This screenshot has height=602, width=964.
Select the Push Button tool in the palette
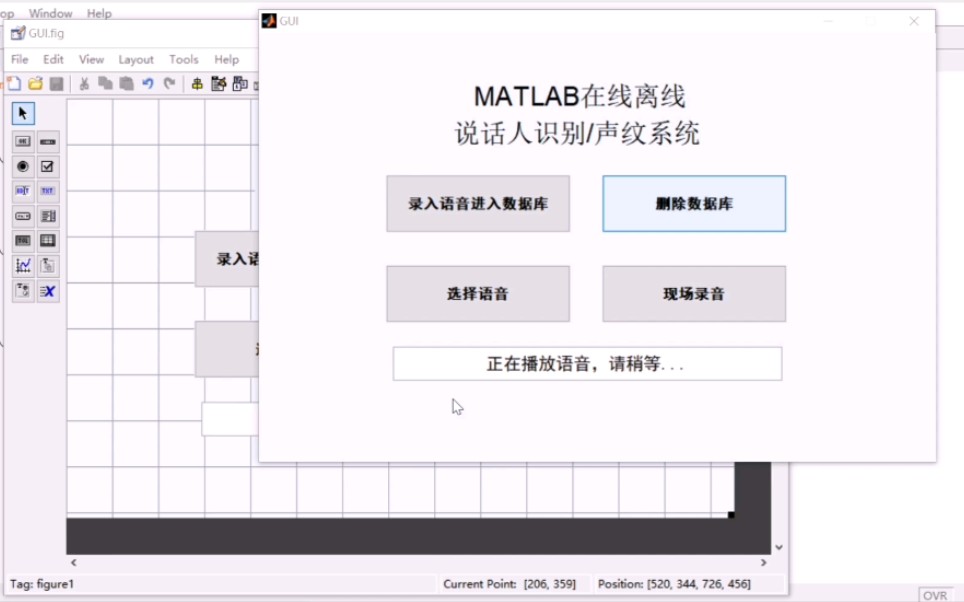(x=22, y=140)
